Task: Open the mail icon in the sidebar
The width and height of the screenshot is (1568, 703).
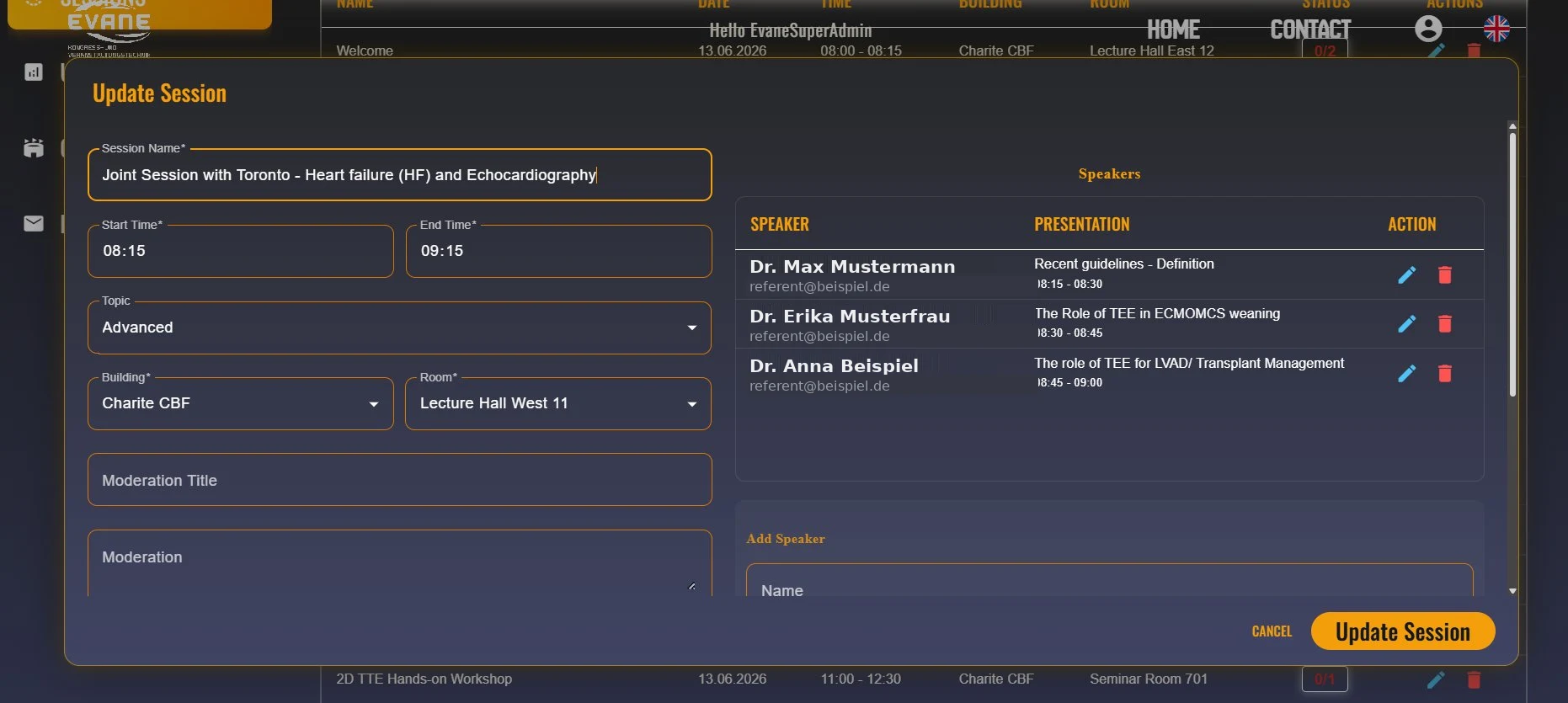Action: tap(34, 223)
